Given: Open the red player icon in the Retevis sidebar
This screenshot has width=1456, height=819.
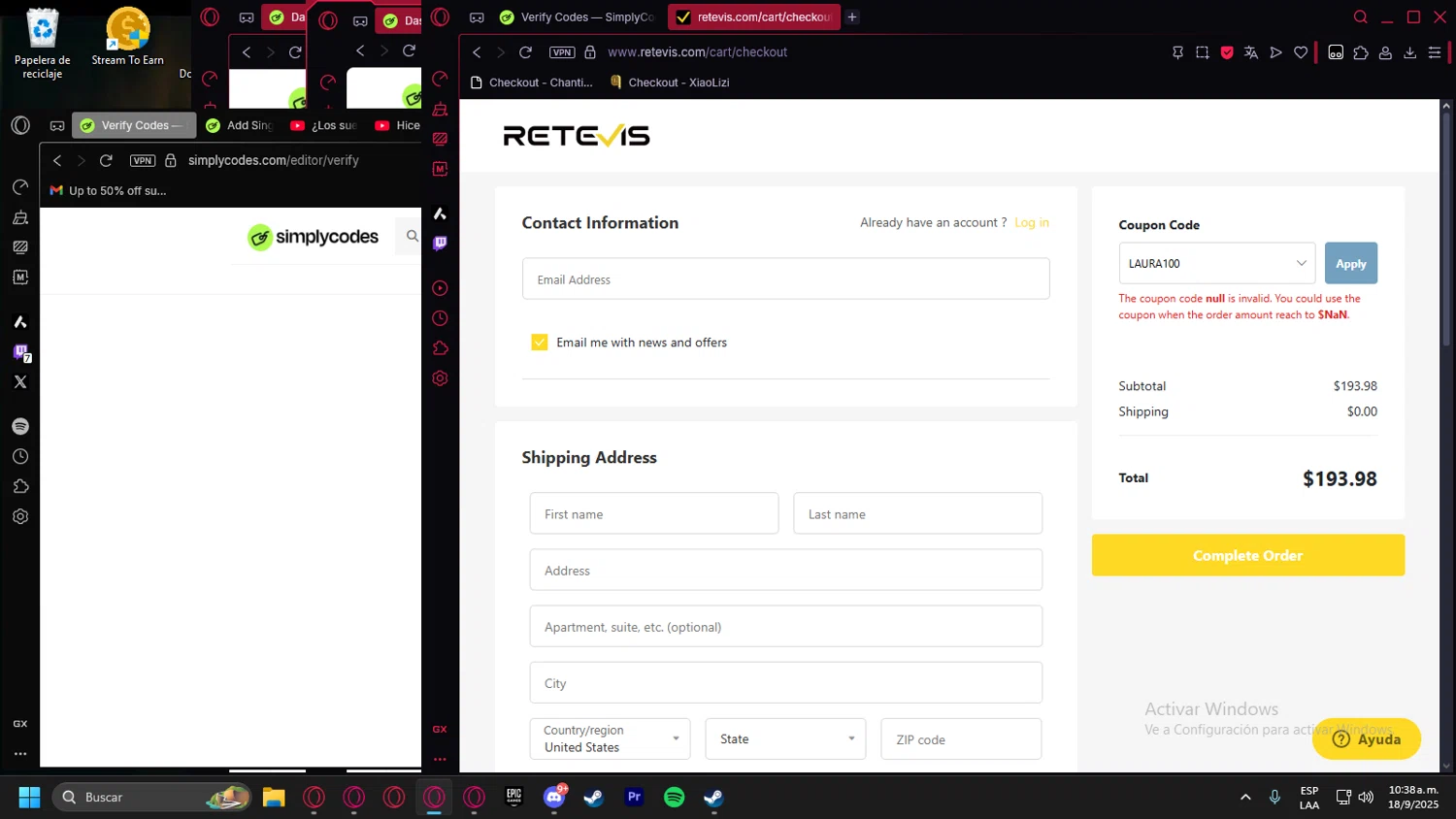Looking at the screenshot, I should click(440, 288).
